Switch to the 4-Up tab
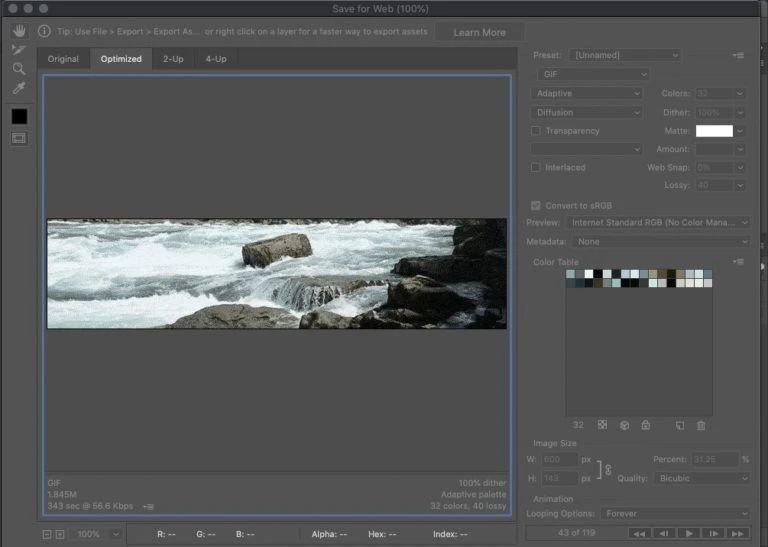768x547 pixels. (x=216, y=59)
